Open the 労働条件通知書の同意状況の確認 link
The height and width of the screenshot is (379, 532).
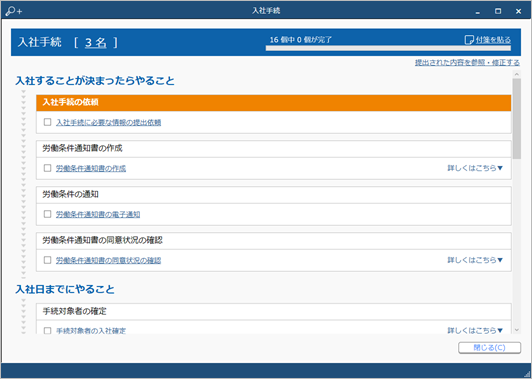click(x=108, y=260)
